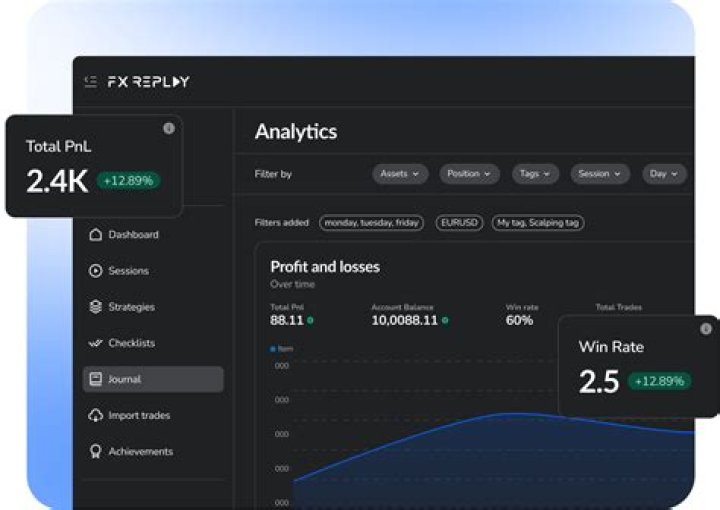Click the Import trades cloud icon
Screen dimensions: 720x510
click(96, 415)
